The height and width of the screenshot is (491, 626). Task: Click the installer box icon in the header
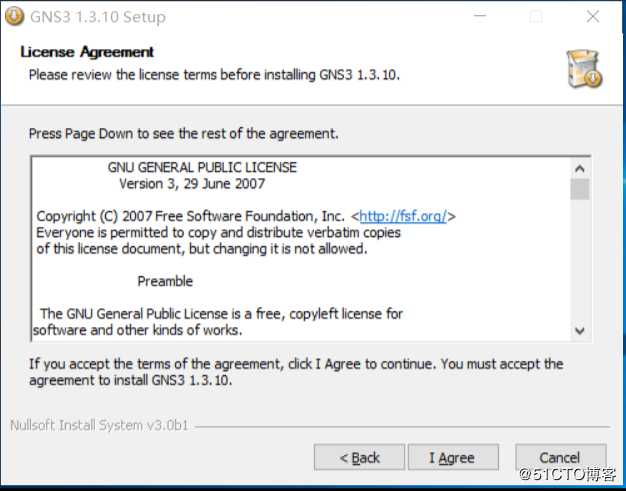tap(582, 66)
